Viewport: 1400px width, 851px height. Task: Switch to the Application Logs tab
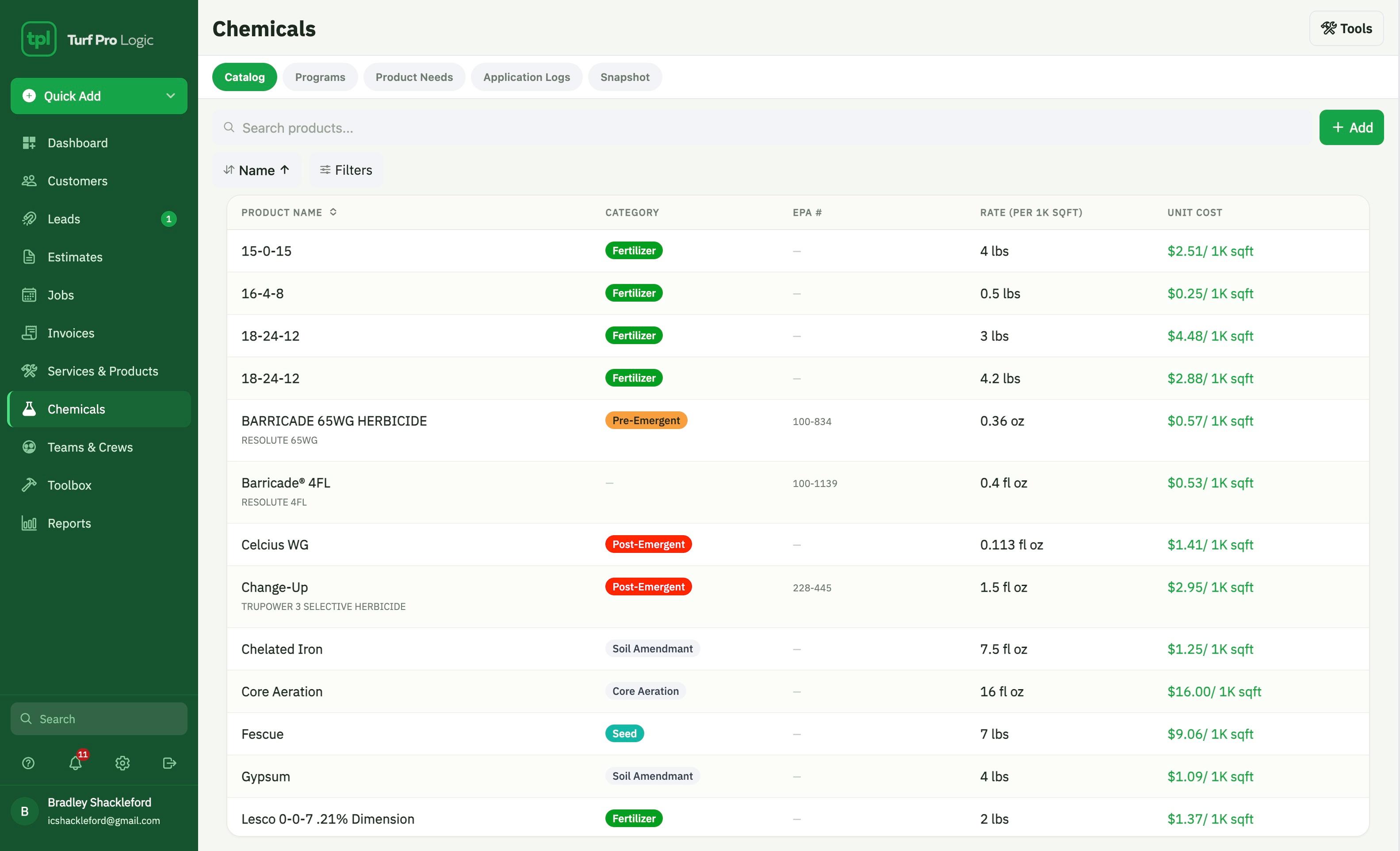(x=526, y=77)
